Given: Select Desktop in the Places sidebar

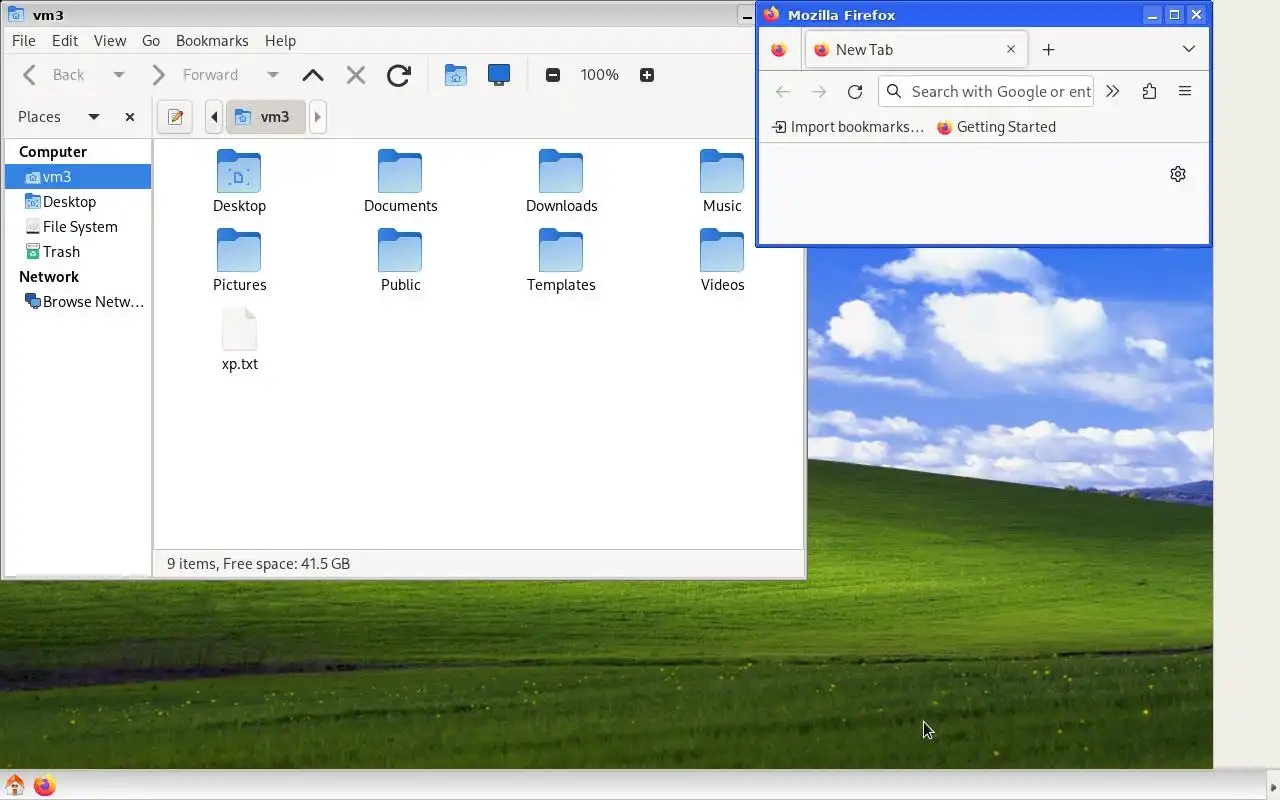Looking at the screenshot, I should [78, 202].
